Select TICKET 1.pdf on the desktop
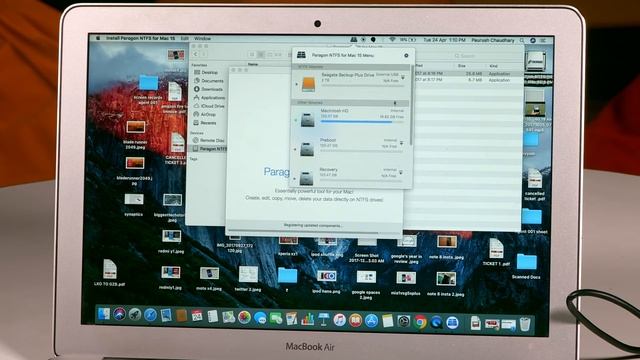The image size is (640, 360). 496,252
